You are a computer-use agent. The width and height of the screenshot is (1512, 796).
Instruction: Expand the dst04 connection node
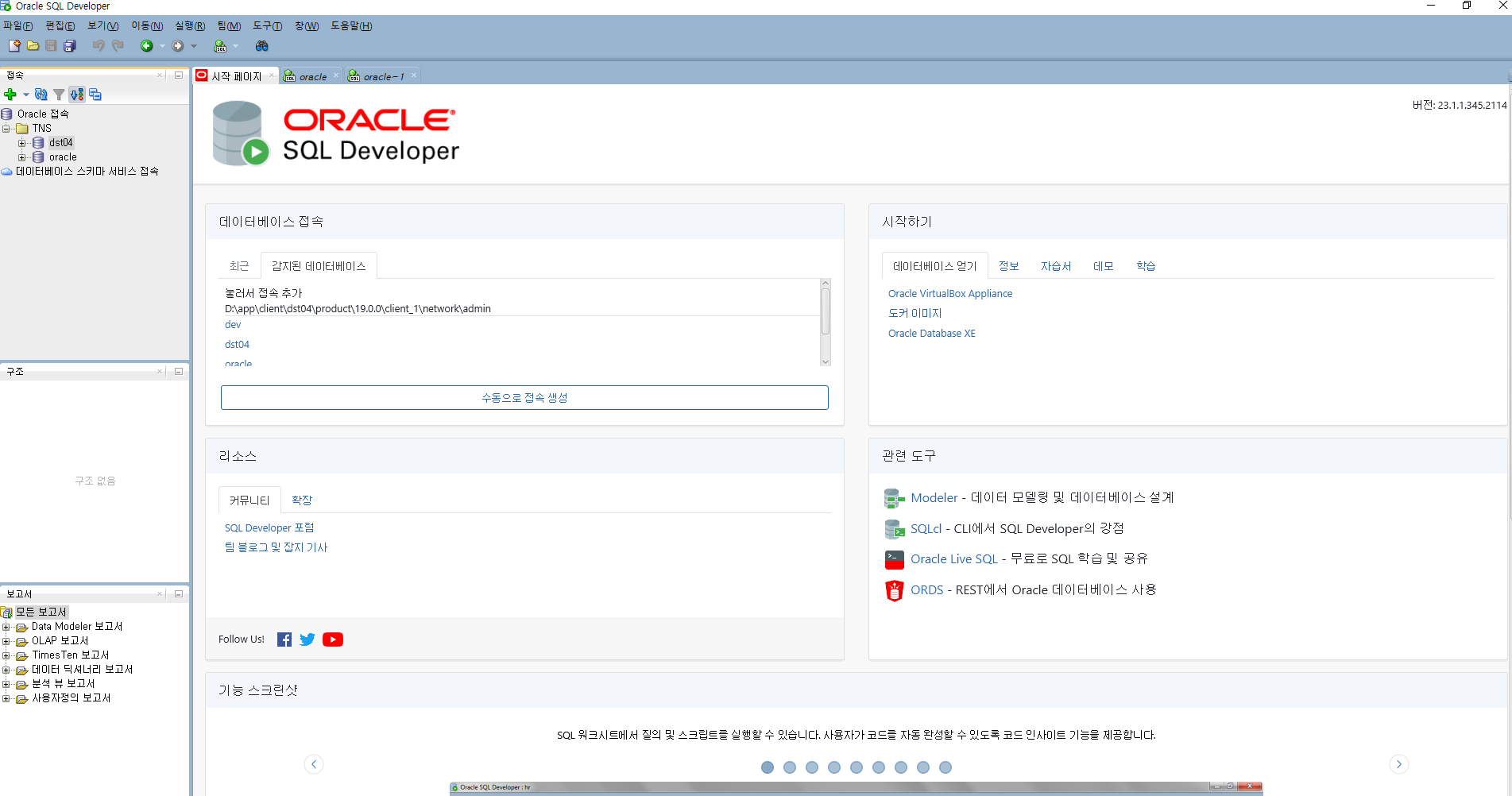[22, 143]
